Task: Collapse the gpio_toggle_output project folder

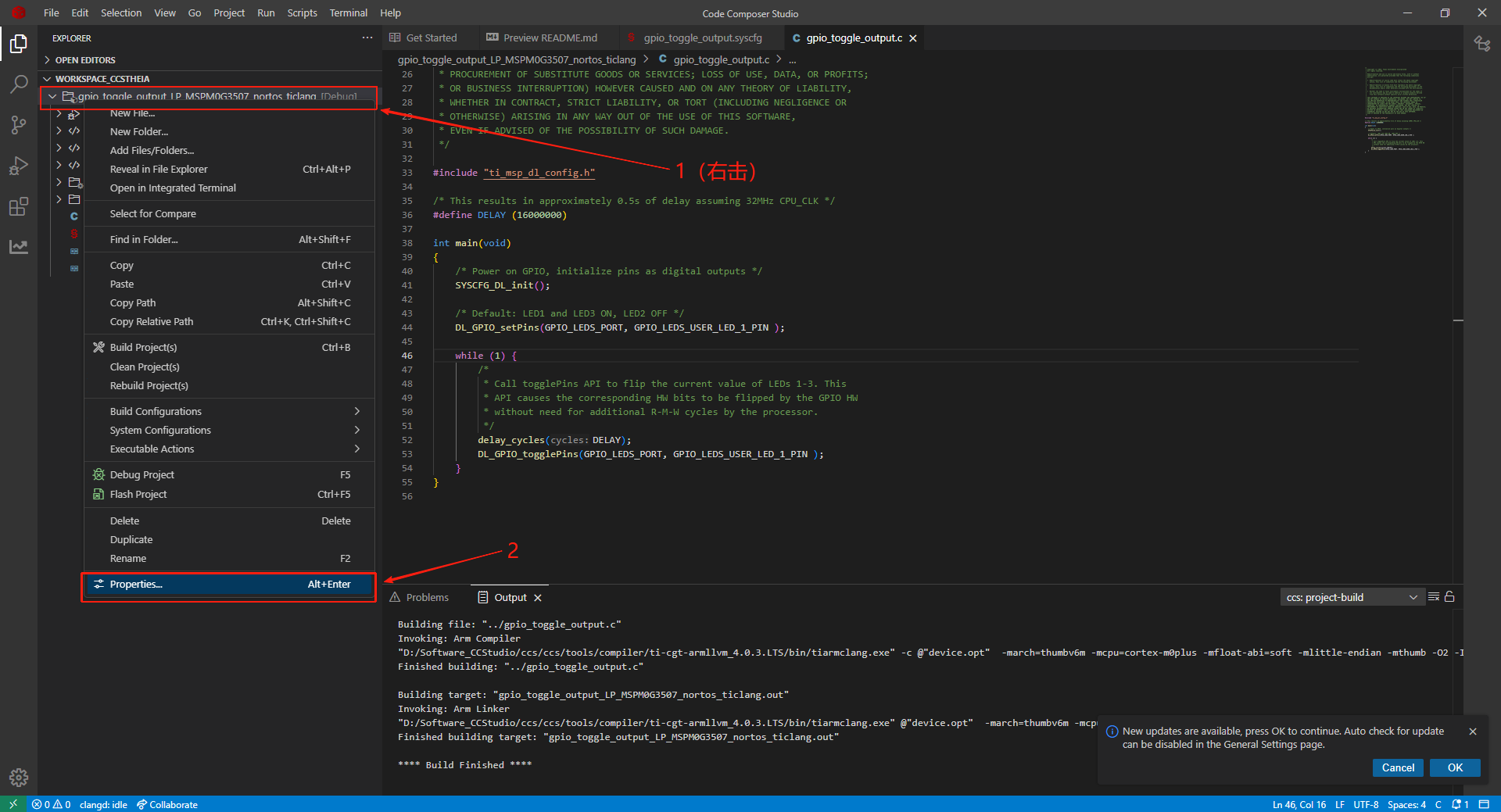Action: click(52, 96)
